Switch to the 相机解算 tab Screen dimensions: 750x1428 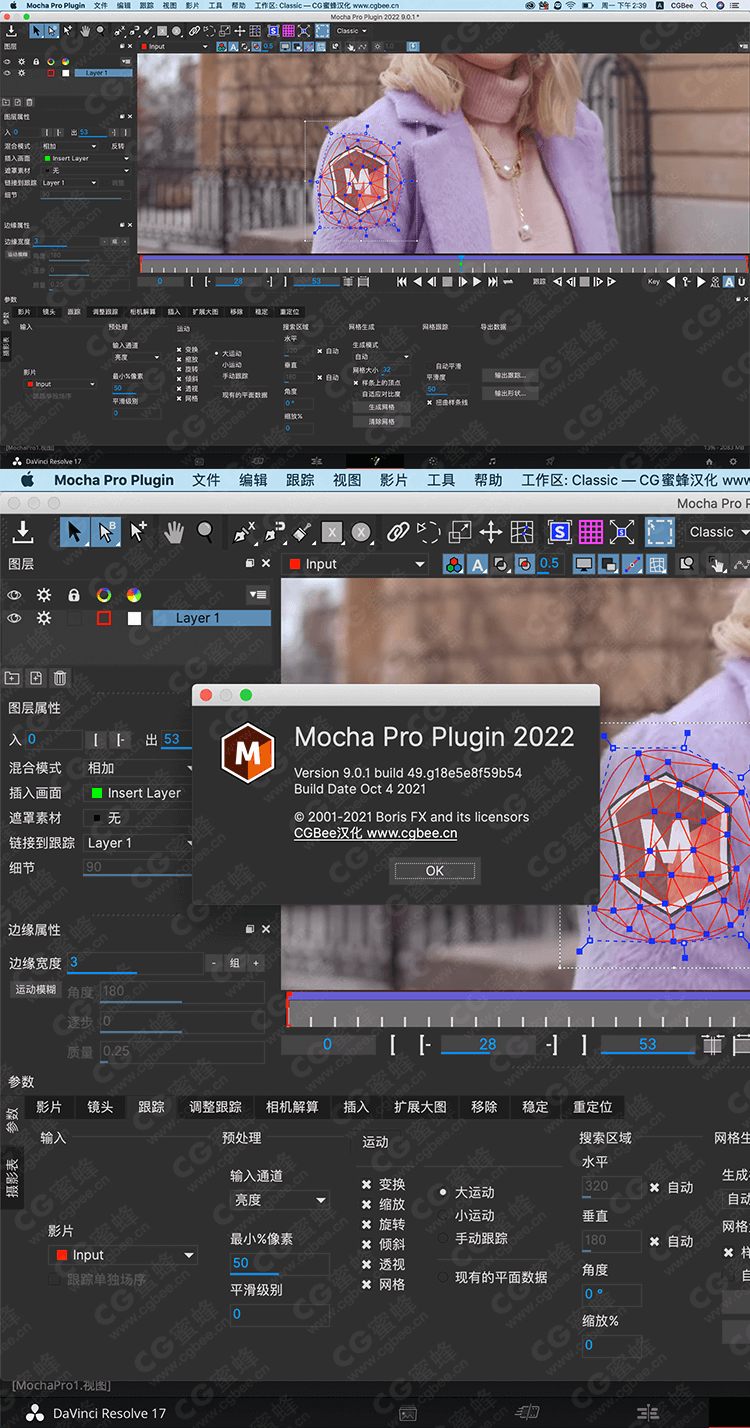[292, 1107]
